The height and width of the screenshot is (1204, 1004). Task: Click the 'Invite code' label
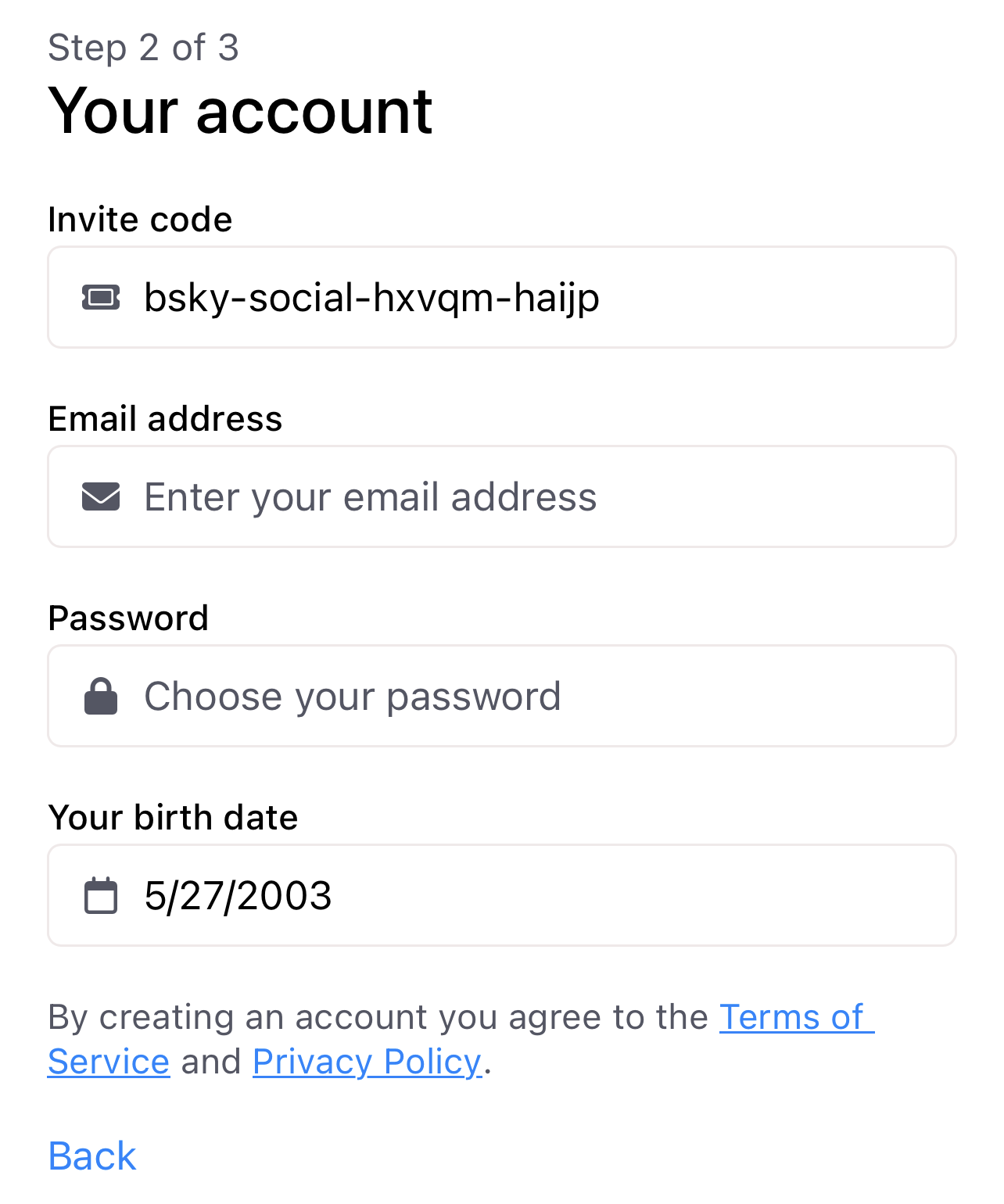(x=140, y=220)
